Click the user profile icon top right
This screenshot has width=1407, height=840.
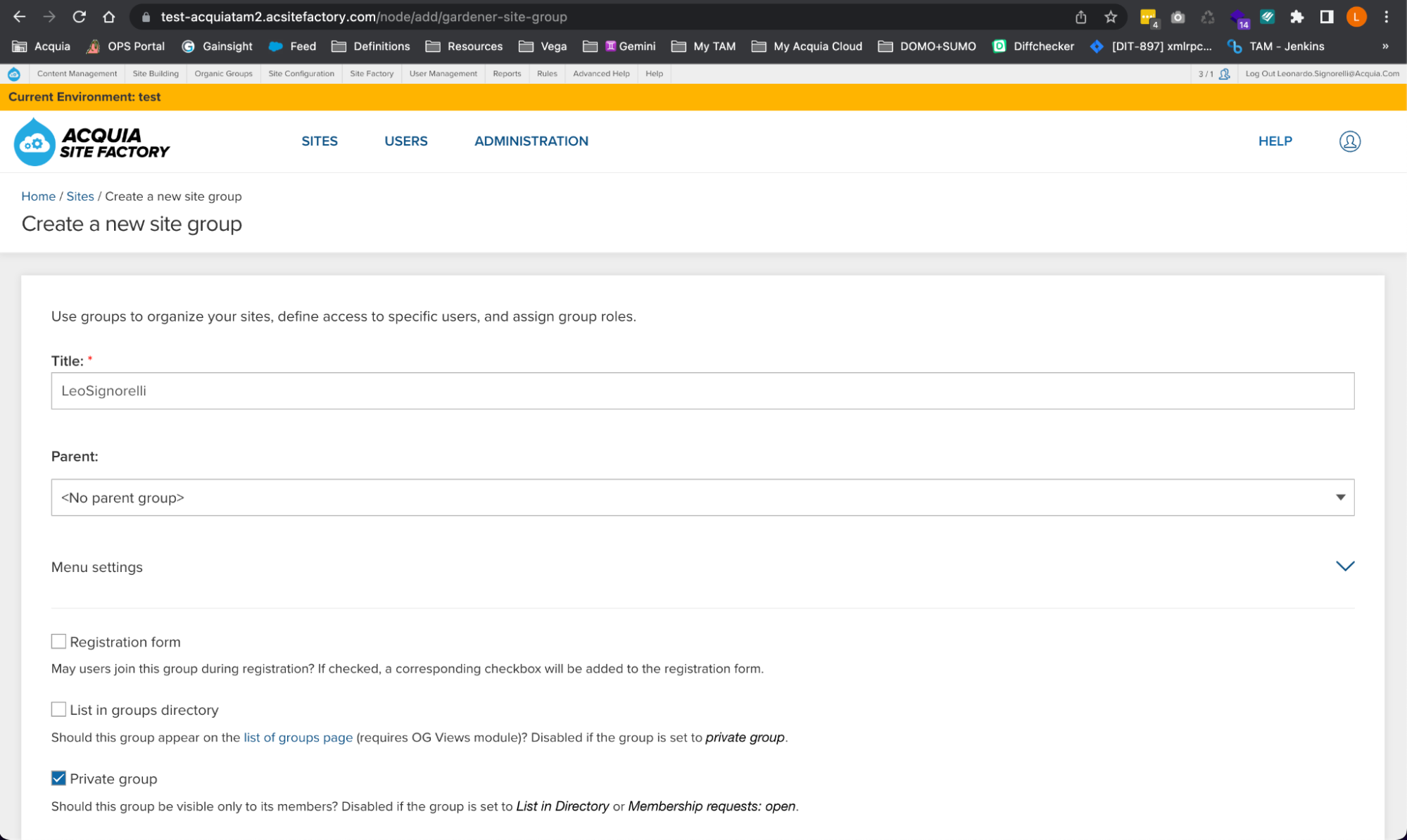(x=1349, y=141)
